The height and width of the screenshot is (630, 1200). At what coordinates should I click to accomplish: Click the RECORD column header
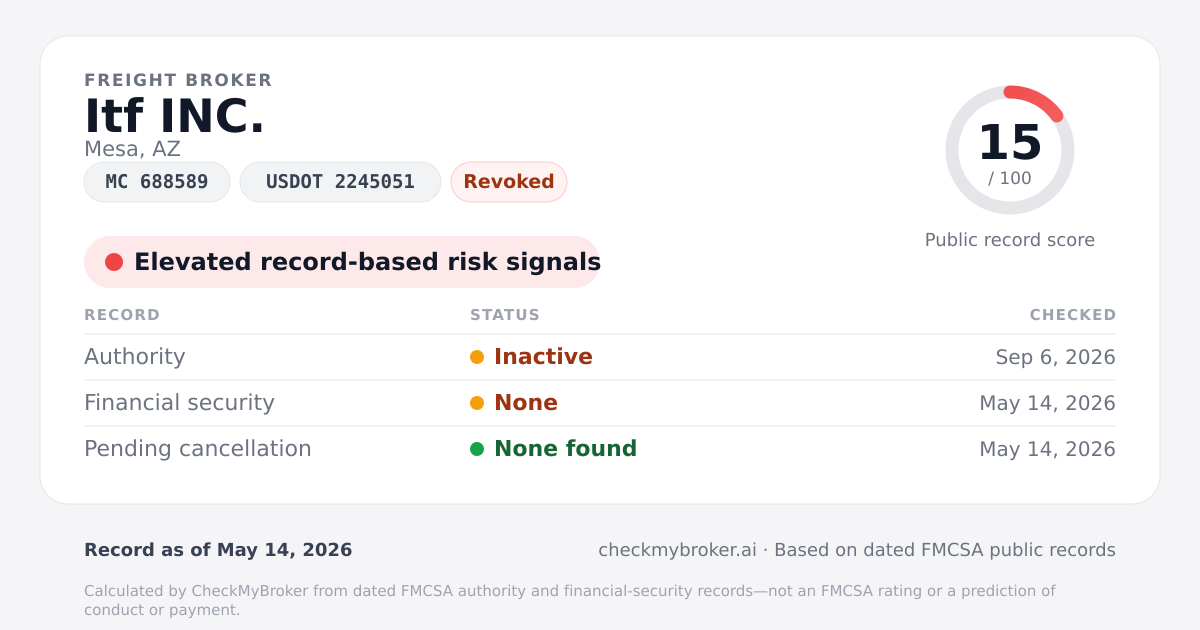(122, 315)
